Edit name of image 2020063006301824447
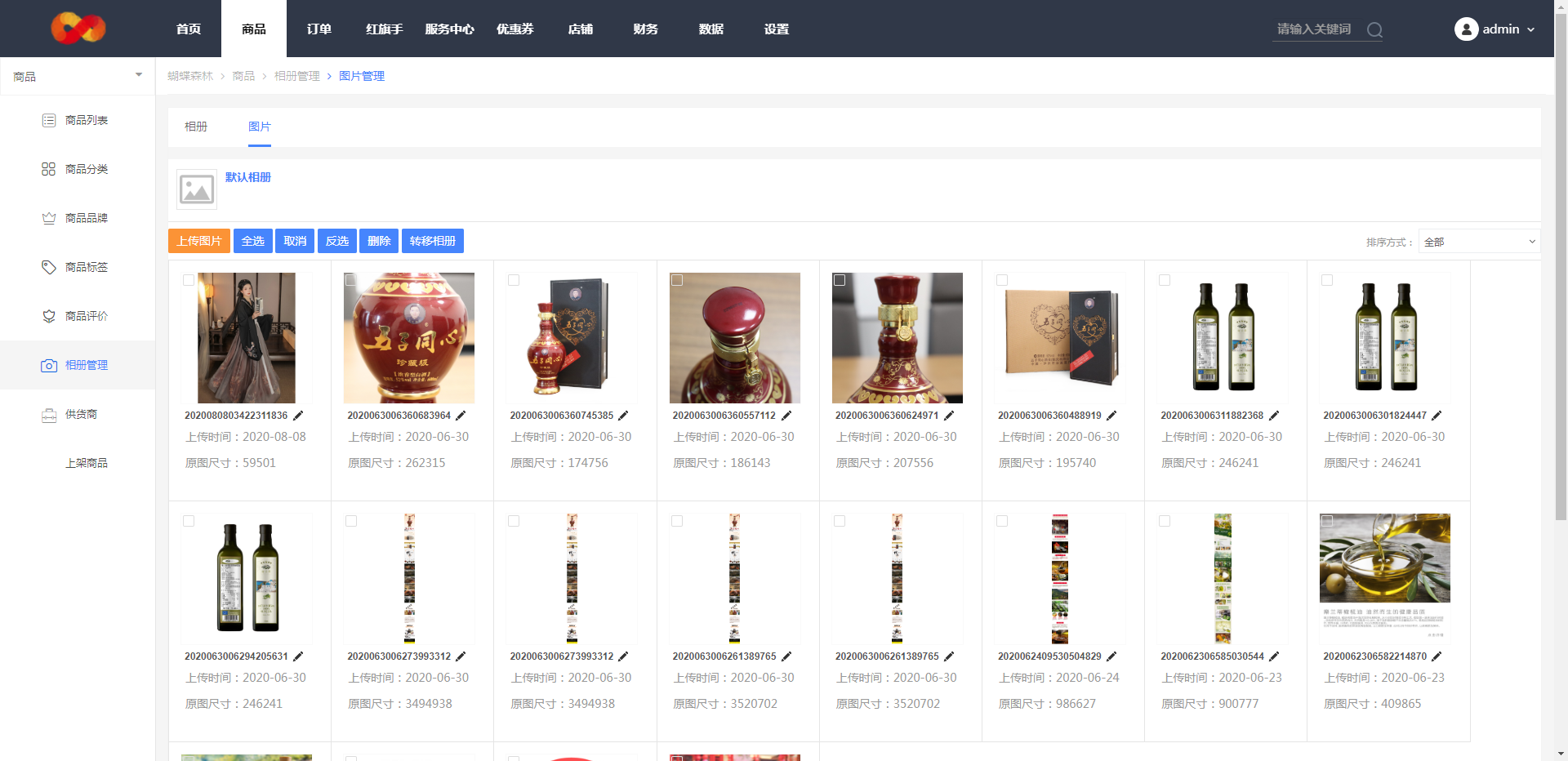 (x=1437, y=416)
